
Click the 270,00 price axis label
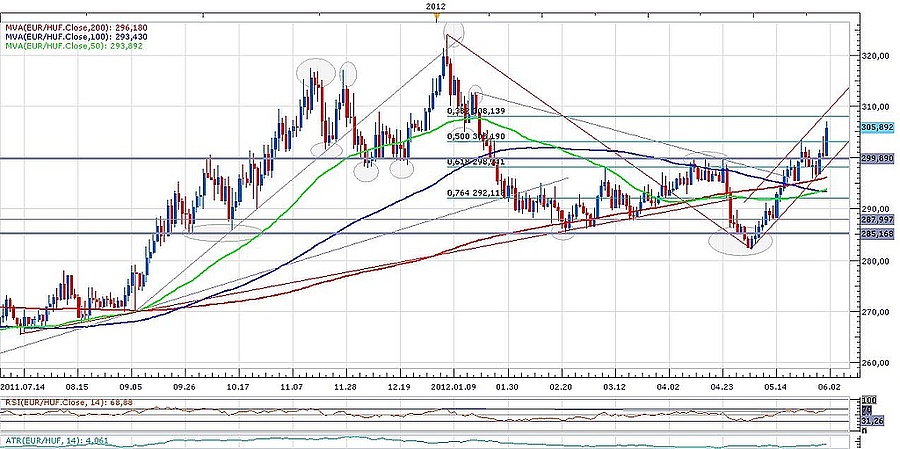[x=875, y=311]
